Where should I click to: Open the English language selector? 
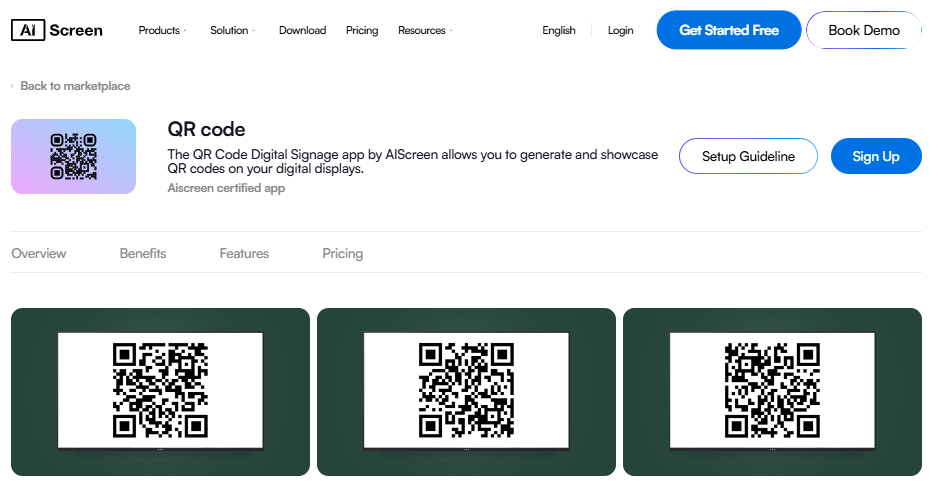(x=559, y=30)
